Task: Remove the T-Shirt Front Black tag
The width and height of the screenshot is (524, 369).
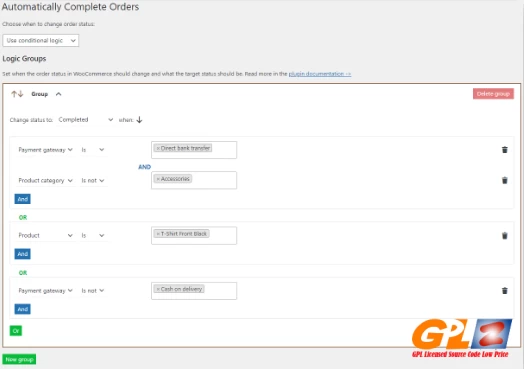Action: (158, 234)
